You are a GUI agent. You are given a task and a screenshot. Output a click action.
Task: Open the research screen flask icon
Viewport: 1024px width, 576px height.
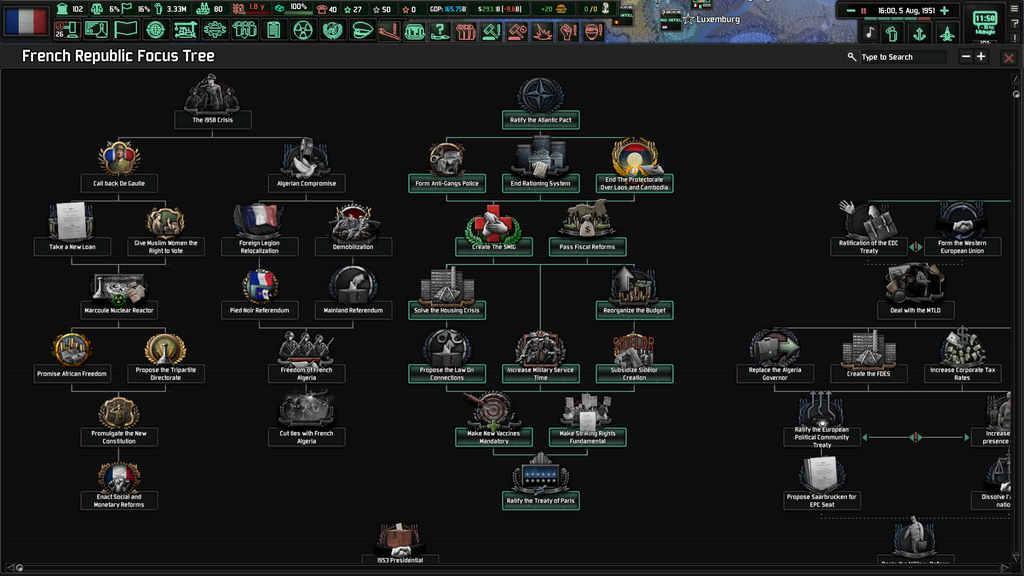point(96,29)
